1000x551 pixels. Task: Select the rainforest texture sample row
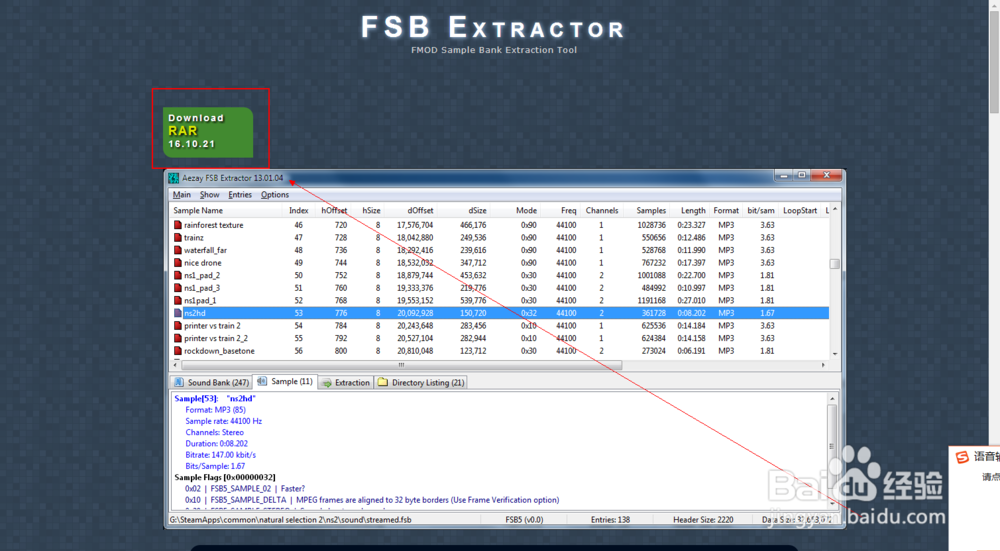click(499, 224)
